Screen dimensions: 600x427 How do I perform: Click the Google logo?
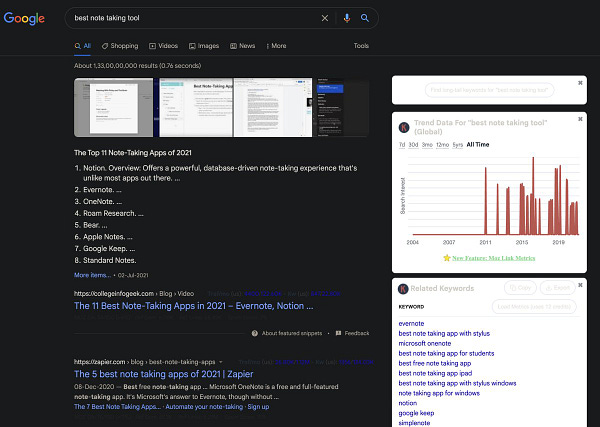point(24,18)
